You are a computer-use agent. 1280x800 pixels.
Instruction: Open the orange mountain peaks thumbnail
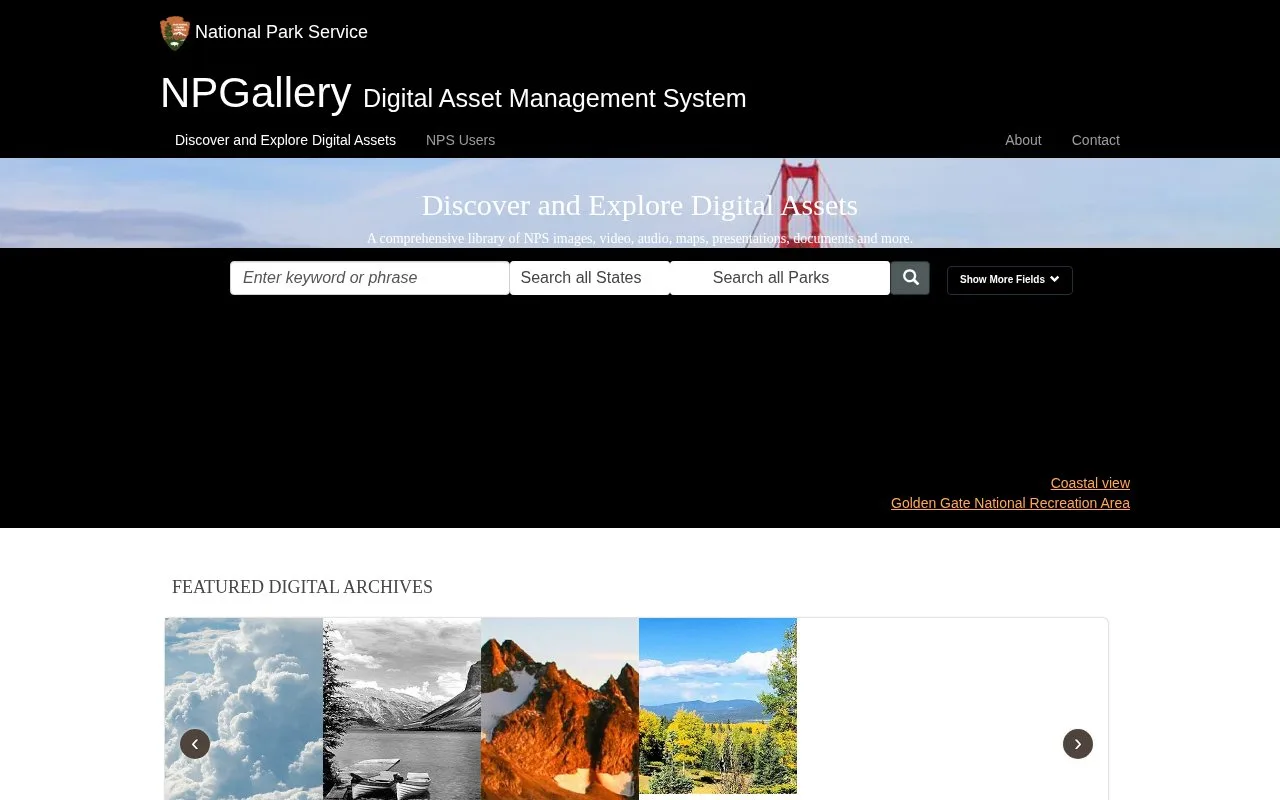point(560,709)
